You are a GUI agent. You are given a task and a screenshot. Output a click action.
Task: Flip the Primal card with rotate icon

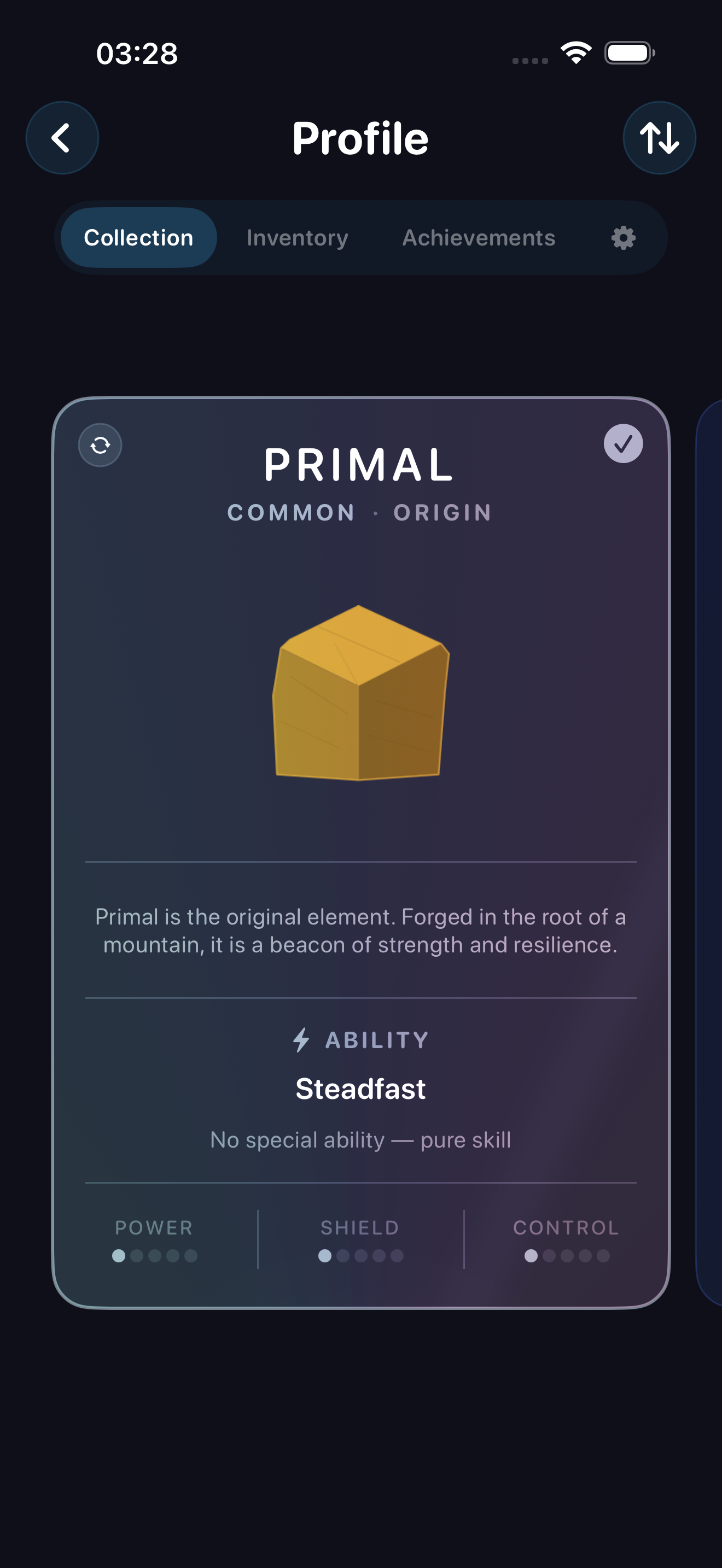(101, 445)
